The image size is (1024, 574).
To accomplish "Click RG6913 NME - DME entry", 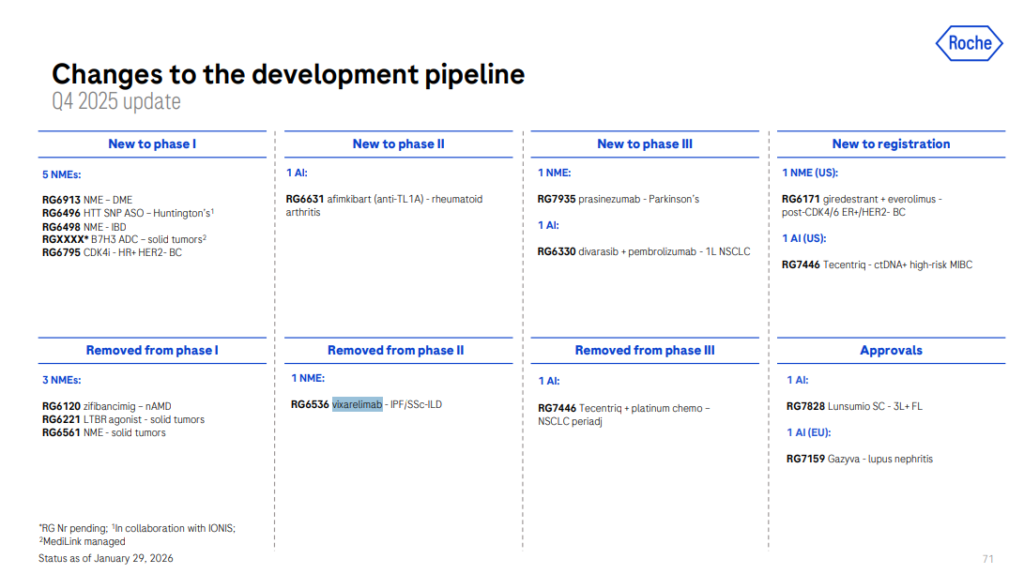I will [87, 200].
